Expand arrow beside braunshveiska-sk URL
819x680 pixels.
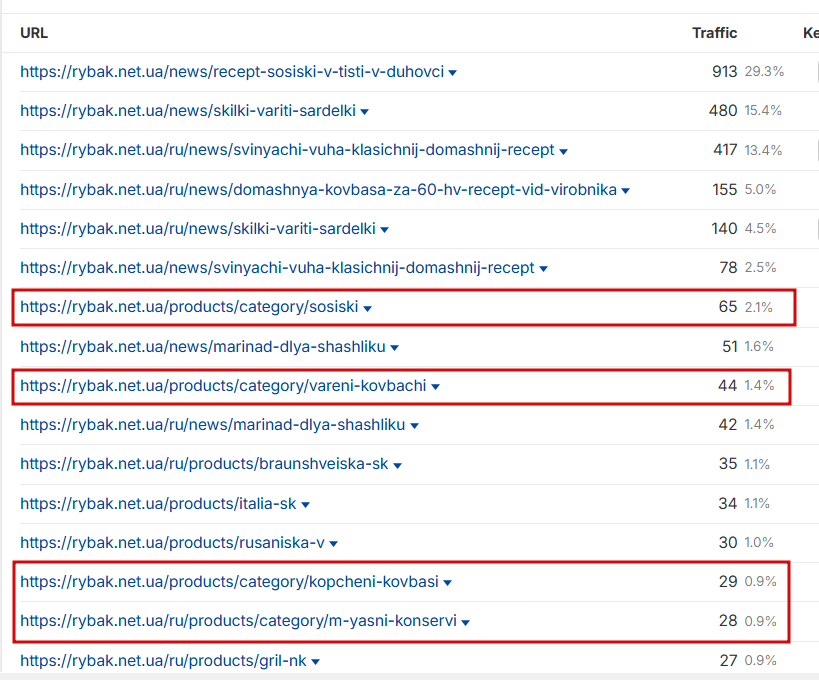397,465
